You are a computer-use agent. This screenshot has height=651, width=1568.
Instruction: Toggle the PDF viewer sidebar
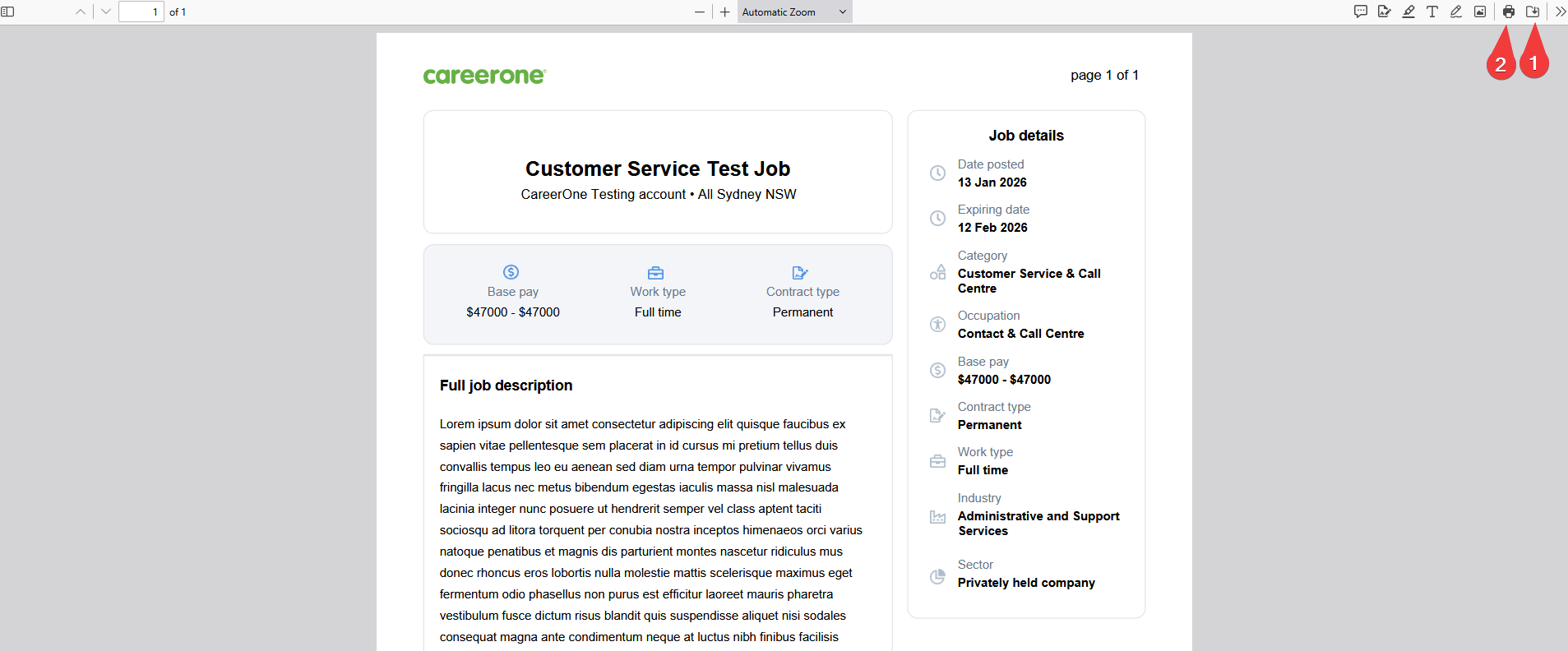8,12
